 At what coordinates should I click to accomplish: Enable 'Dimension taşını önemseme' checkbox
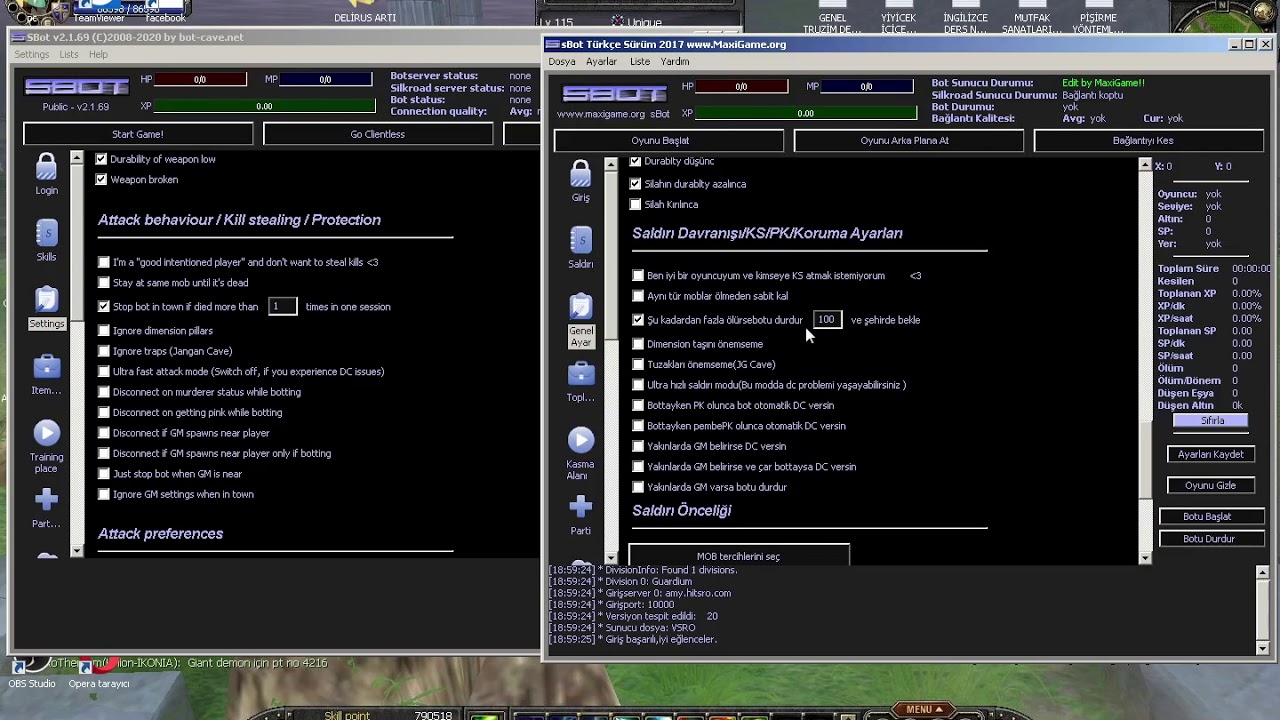click(x=638, y=344)
